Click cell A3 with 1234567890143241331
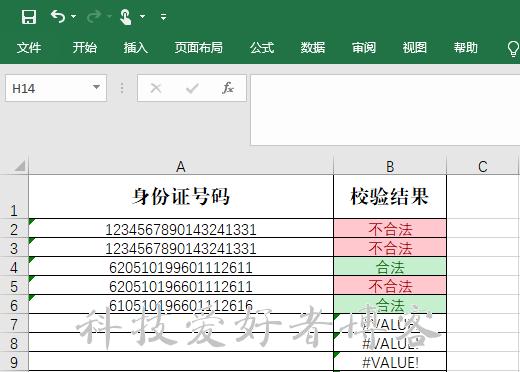This screenshot has width=520, height=372. pyautogui.click(x=181, y=248)
